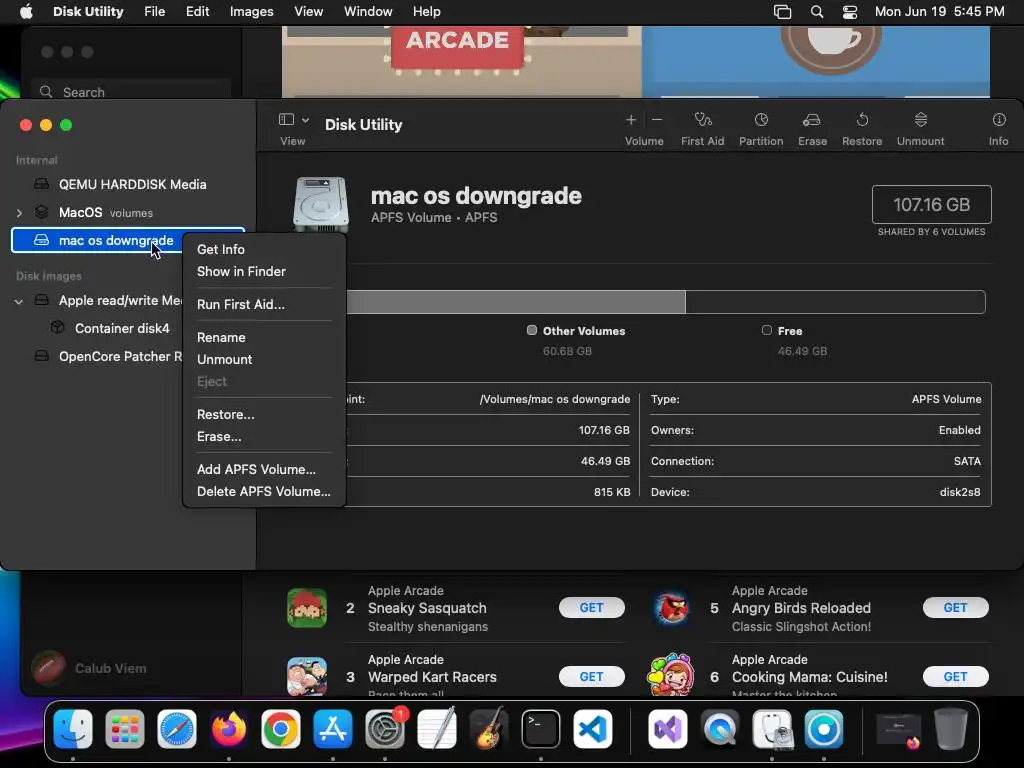Open Google Chrome from the Dock

click(x=281, y=729)
